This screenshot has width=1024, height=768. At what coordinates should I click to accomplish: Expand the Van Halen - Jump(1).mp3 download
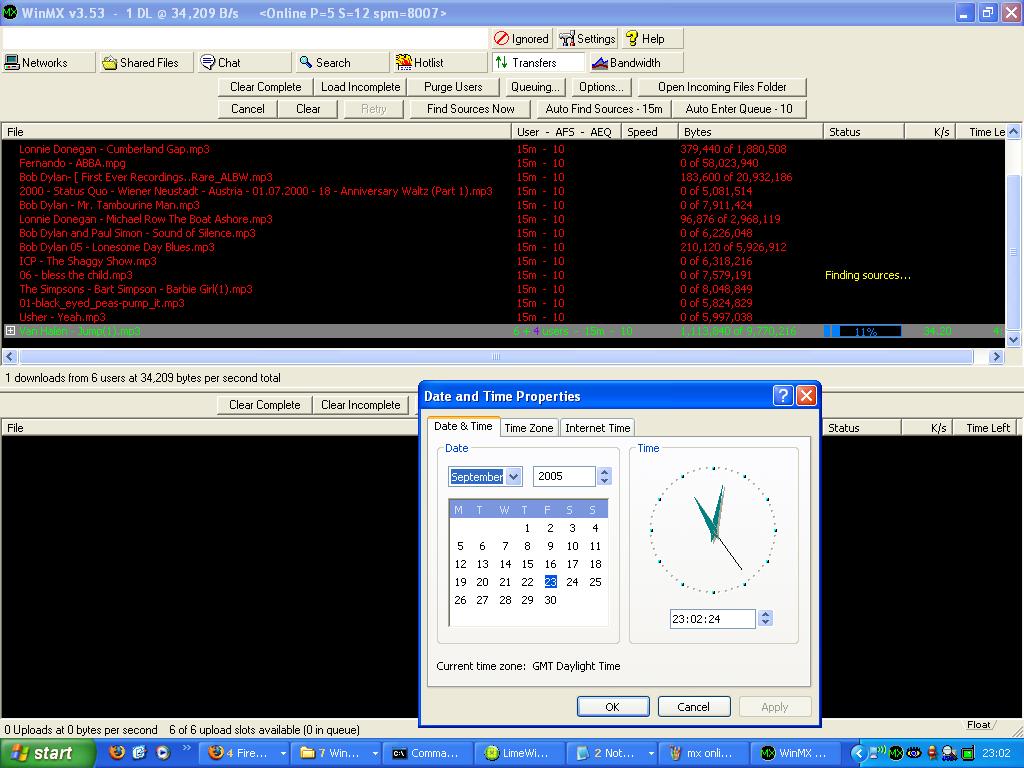tap(10, 331)
